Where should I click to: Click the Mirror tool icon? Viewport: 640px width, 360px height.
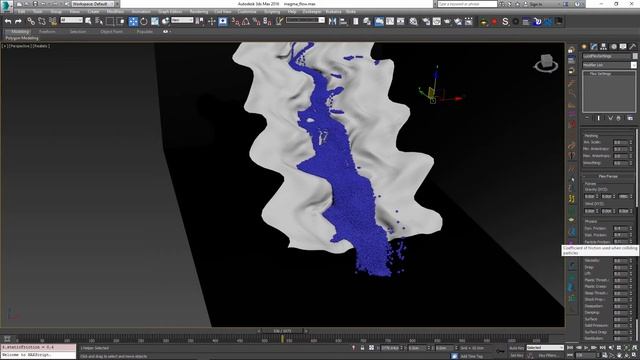point(332,21)
